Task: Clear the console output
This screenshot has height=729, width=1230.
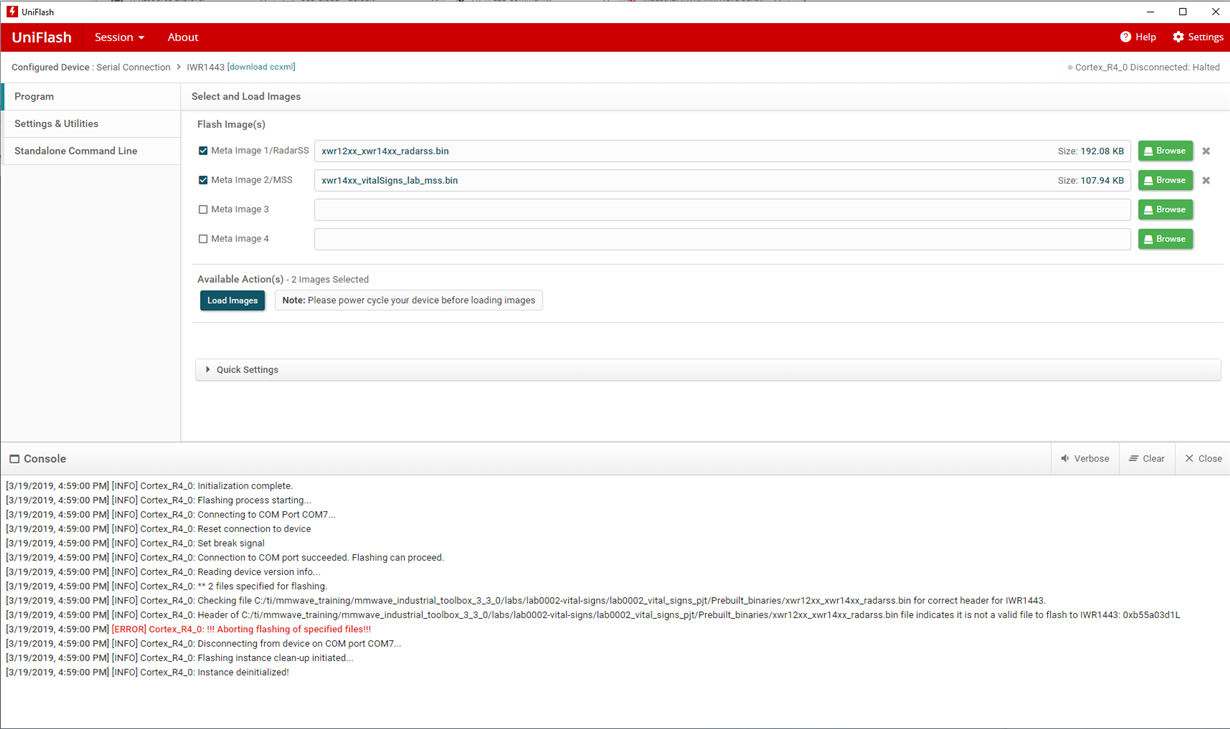Action: [1147, 459]
